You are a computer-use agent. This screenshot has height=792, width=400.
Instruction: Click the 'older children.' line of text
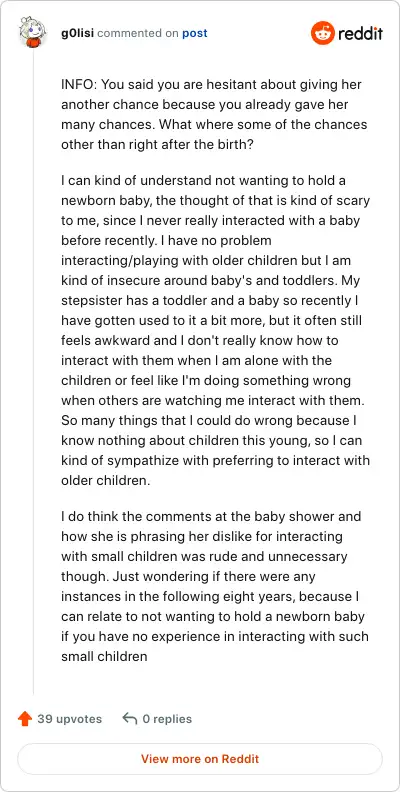(106, 480)
